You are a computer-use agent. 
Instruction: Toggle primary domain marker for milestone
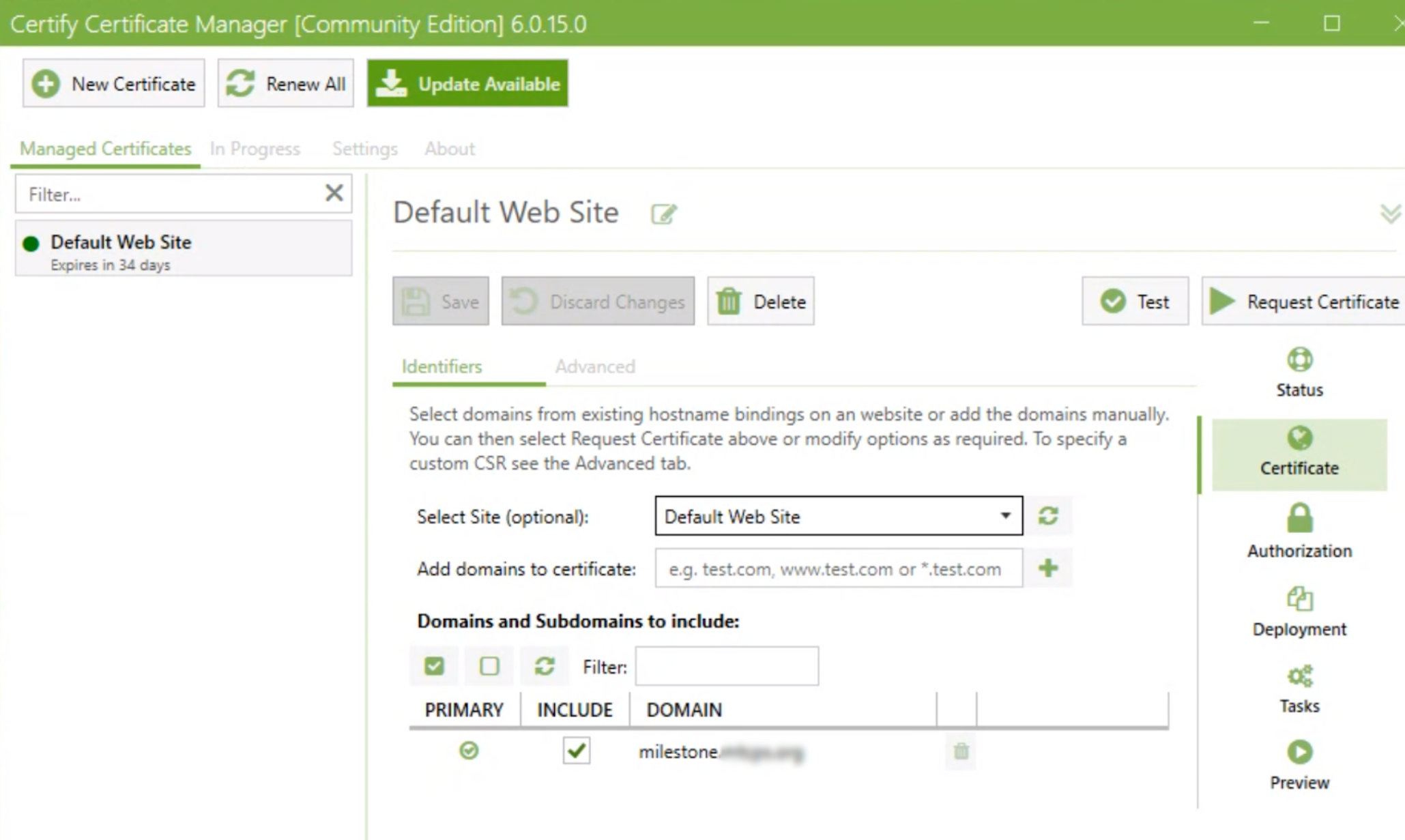469,751
